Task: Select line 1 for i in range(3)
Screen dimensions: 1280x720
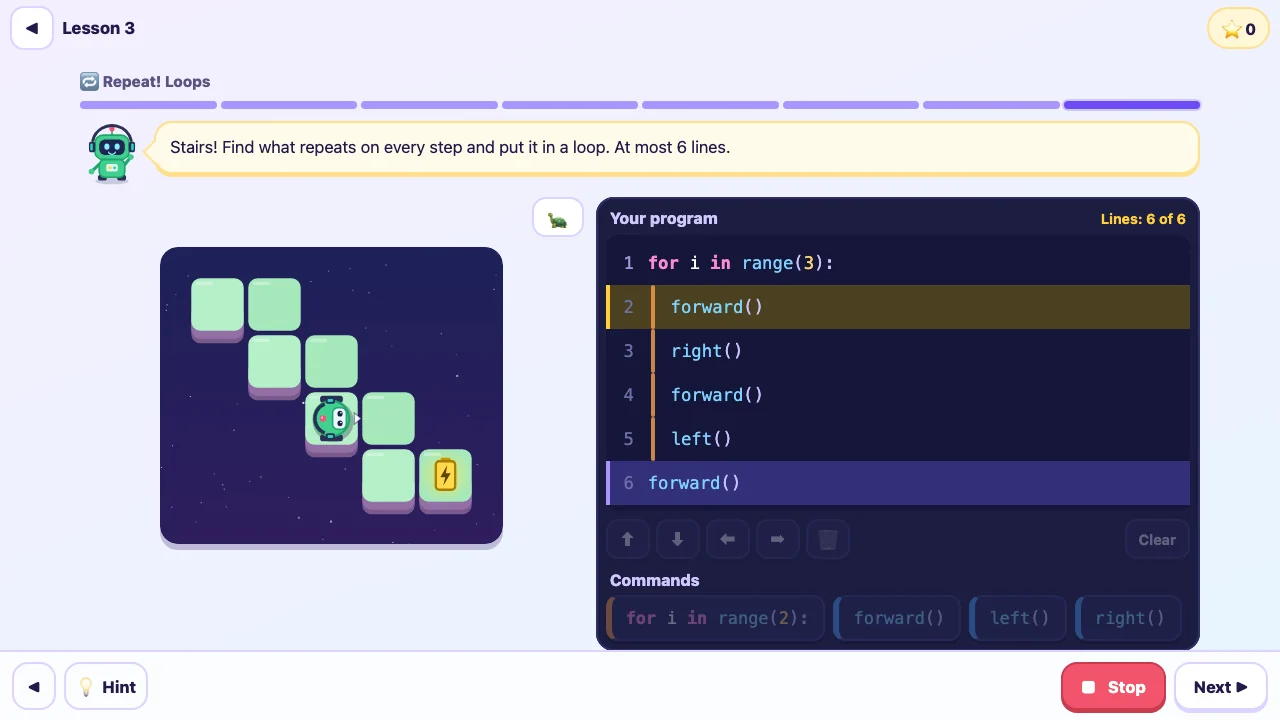Action: [898, 263]
